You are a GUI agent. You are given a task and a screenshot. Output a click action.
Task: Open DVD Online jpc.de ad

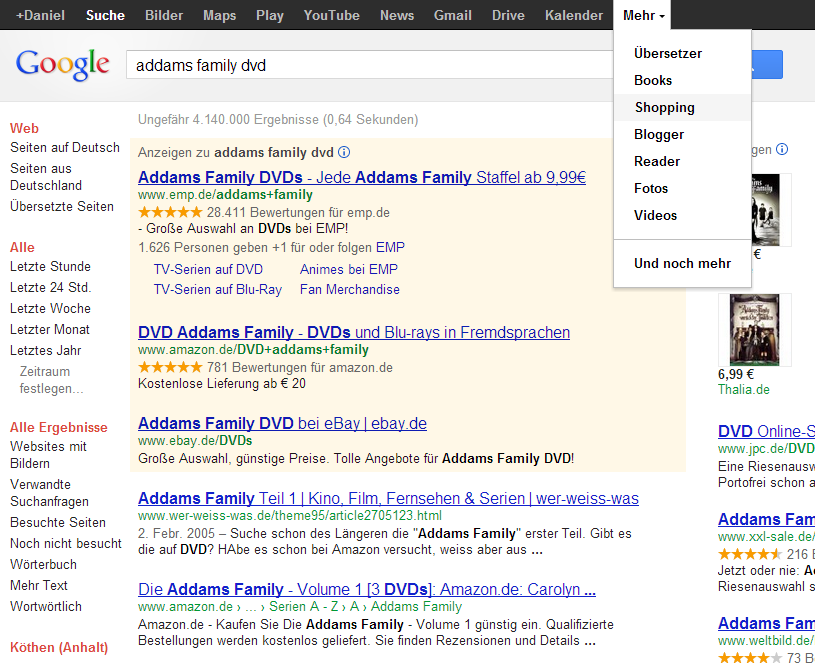tap(766, 431)
